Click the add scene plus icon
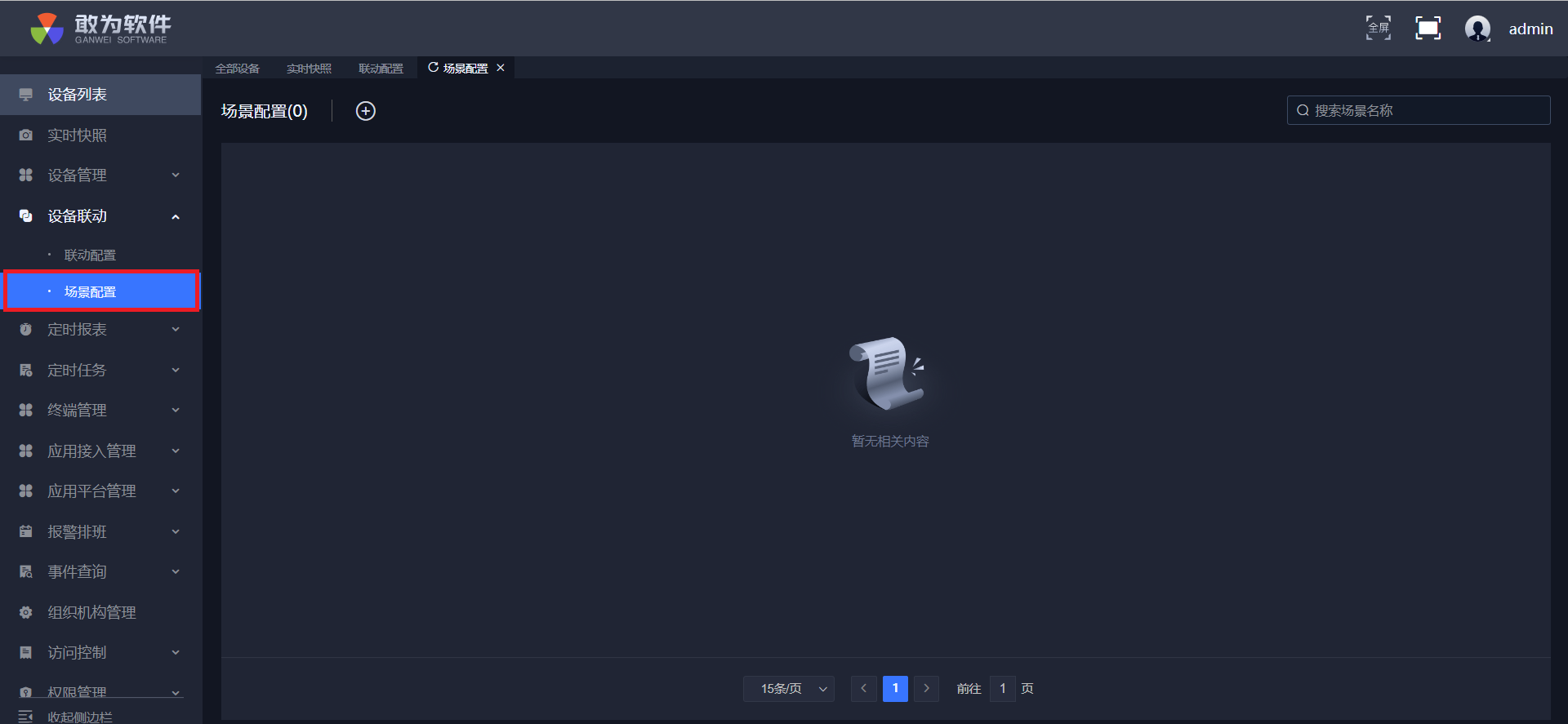The width and height of the screenshot is (1568, 724). click(366, 111)
